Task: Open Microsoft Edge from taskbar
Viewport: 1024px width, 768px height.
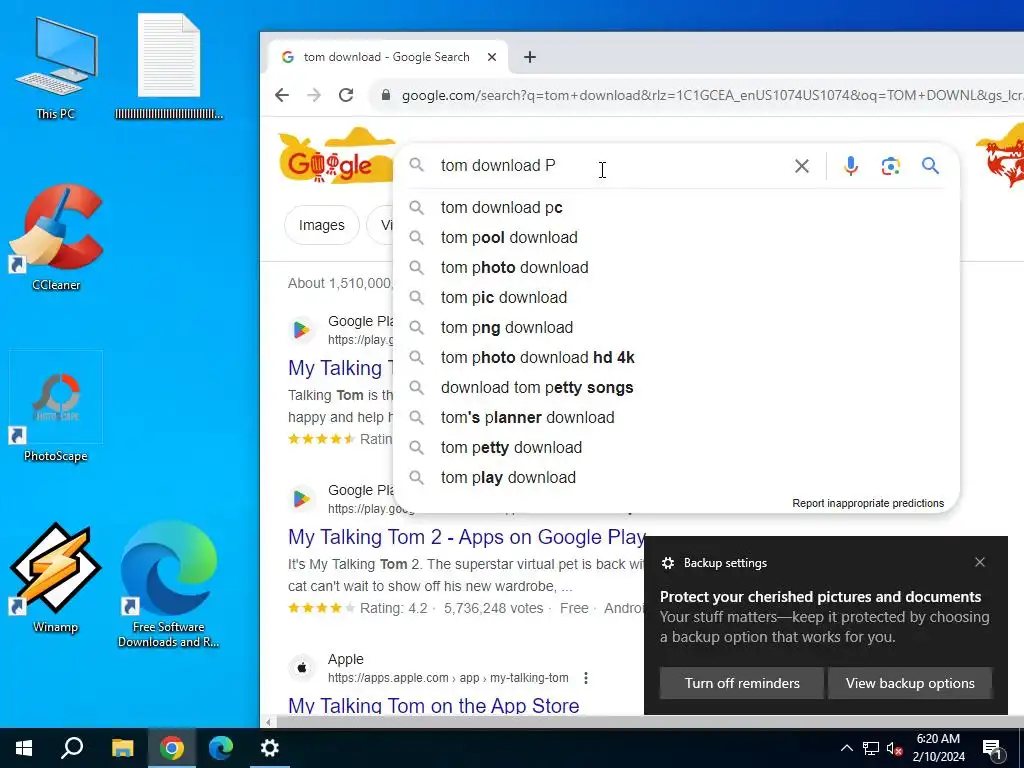Action: tap(221, 748)
